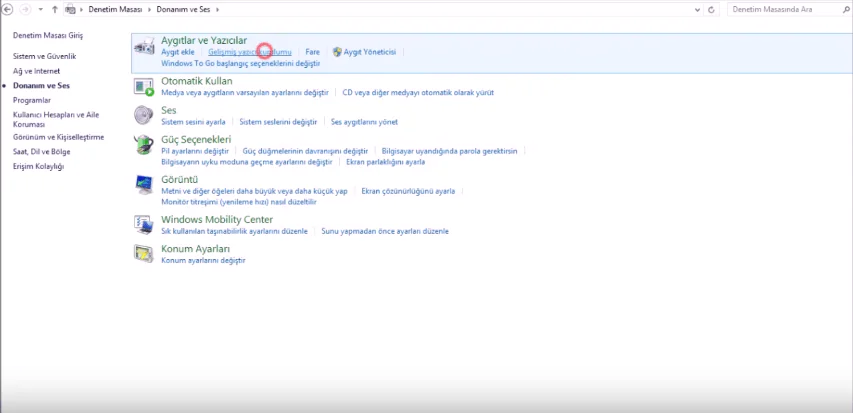Open the Fare settings link
The image size is (853, 413).
pos(312,52)
